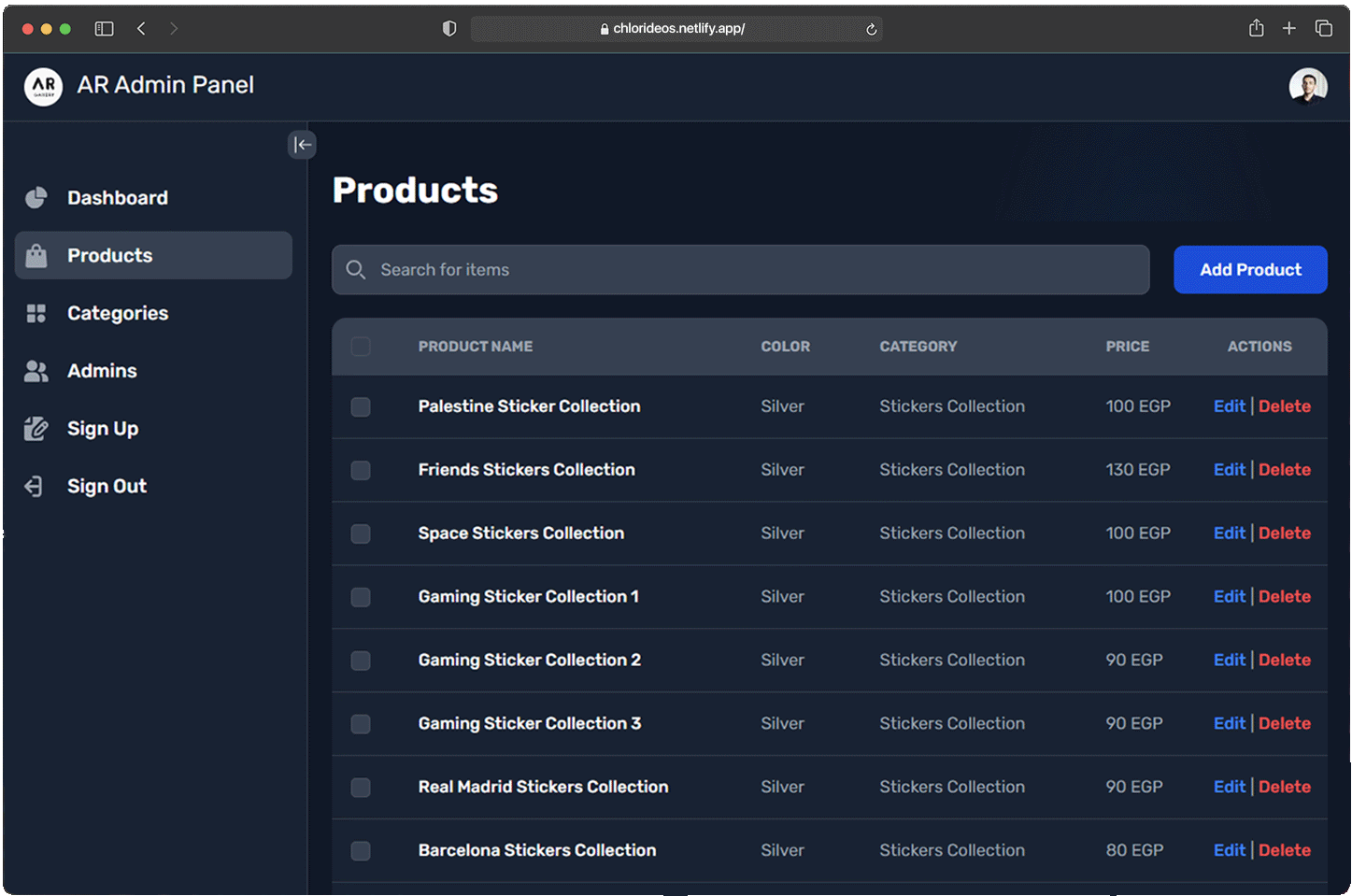The image size is (1352, 896).
Task: Delete Space Stickers Collection
Action: 1285,533
